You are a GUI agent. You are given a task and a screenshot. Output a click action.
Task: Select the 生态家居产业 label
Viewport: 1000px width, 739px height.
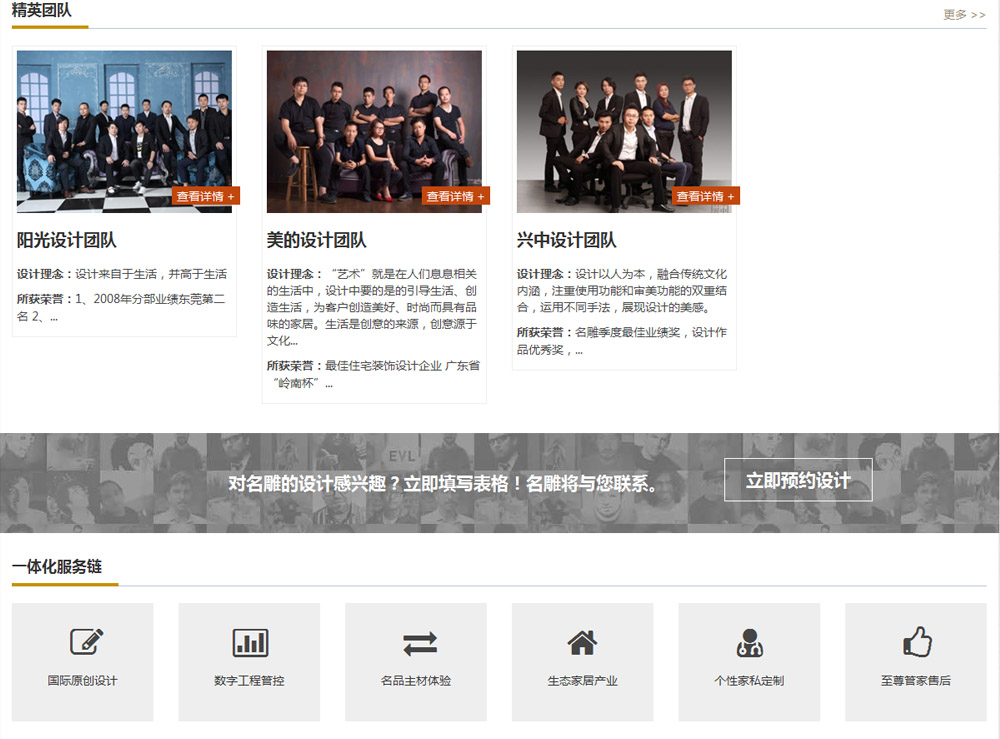click(582, 680)
